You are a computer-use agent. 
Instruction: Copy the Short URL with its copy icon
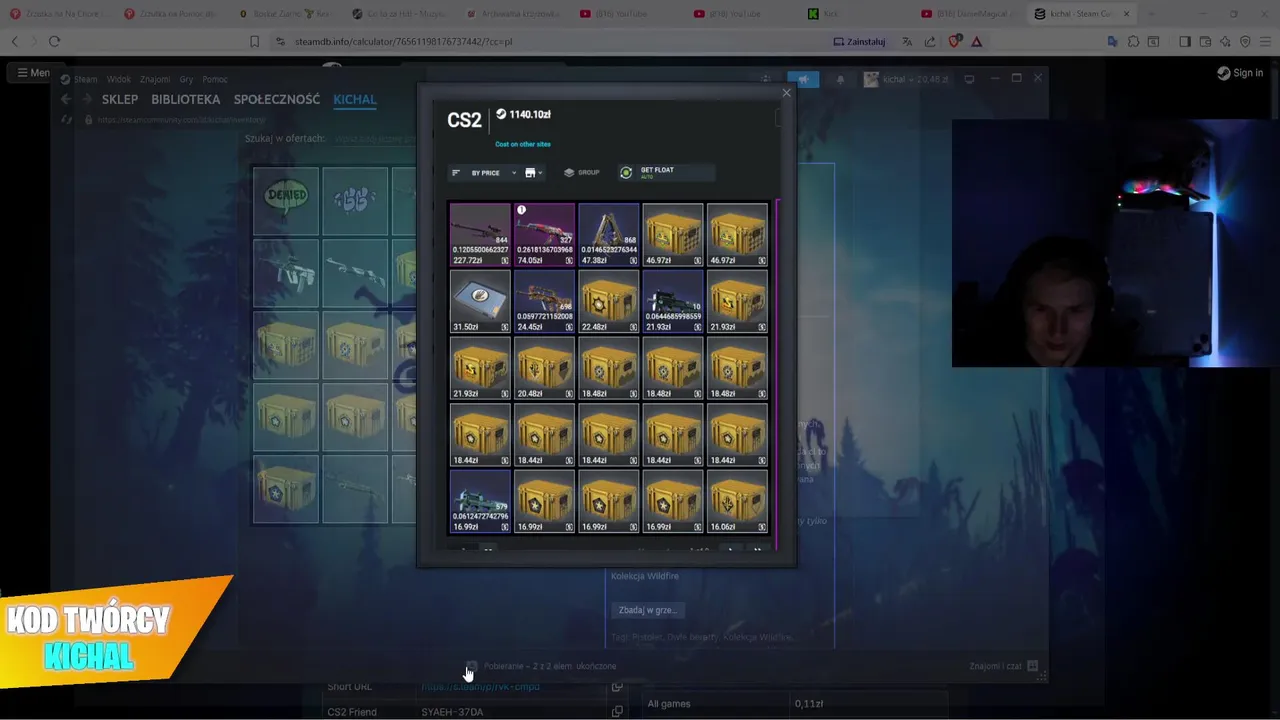617,687
